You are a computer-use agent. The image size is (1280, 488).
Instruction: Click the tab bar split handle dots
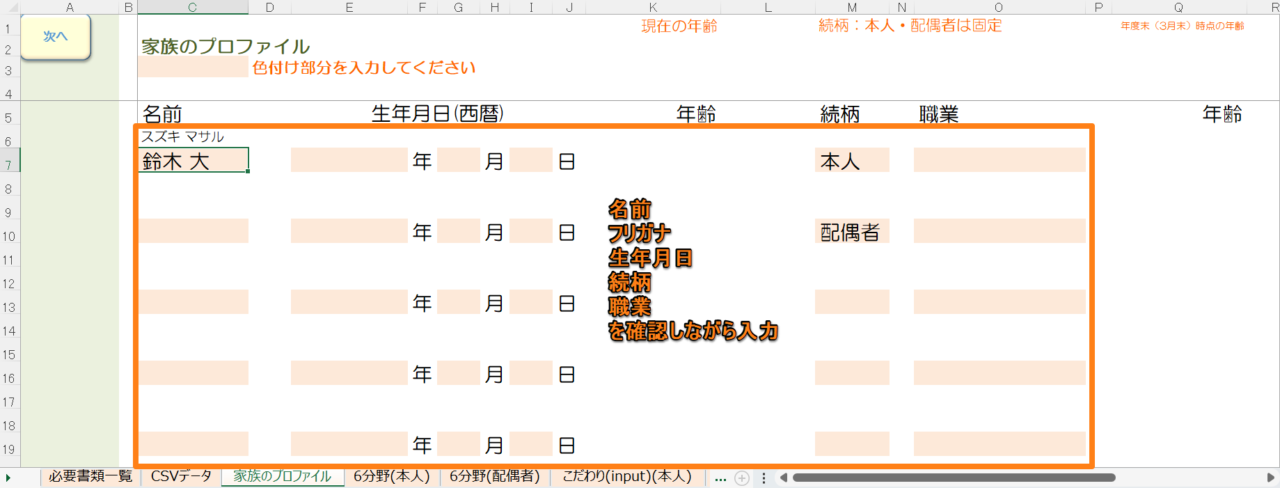coord(764,478)
